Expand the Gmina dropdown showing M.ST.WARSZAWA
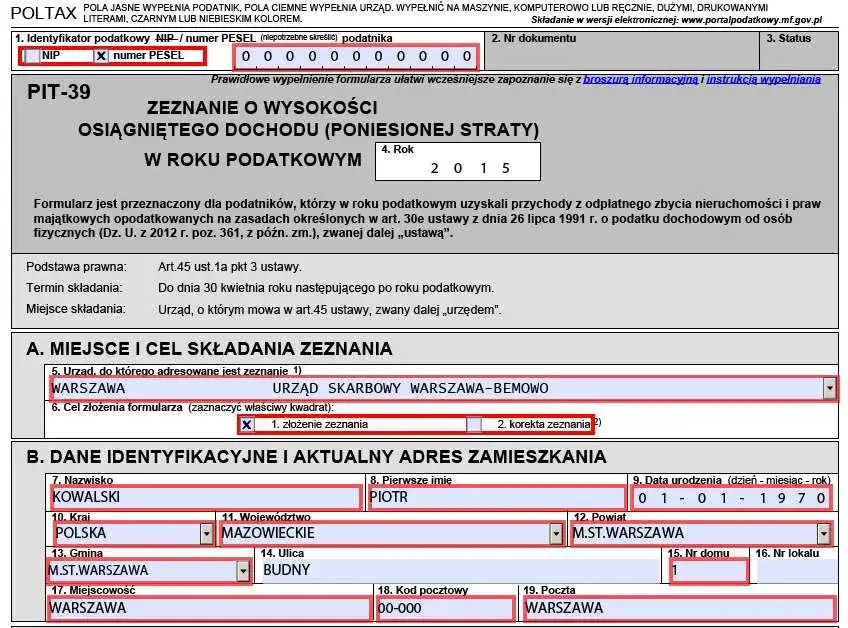Screen dimensions: 848x628 point(243,571)
